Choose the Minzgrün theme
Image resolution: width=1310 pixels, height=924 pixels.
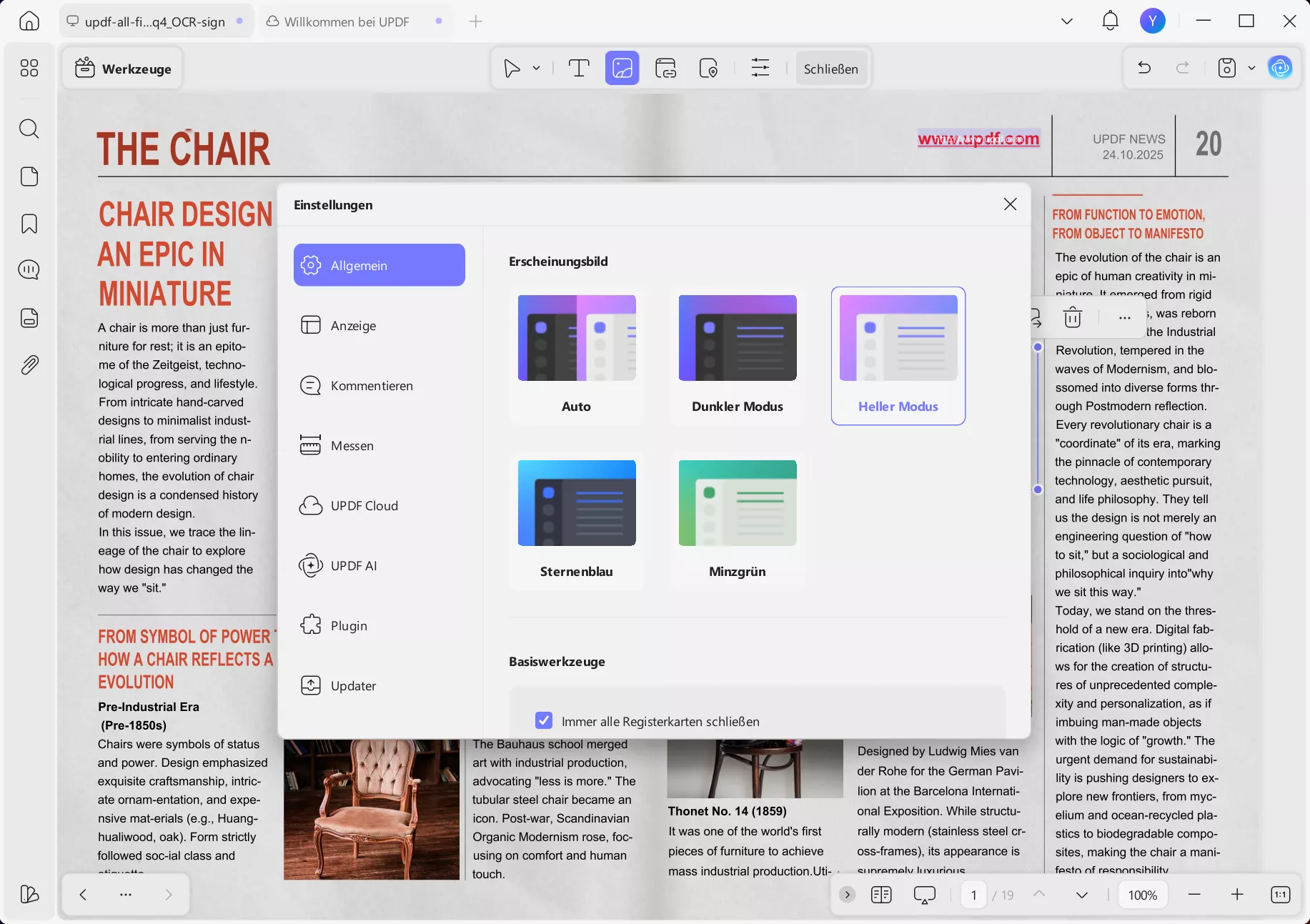[x=738, y=521]
